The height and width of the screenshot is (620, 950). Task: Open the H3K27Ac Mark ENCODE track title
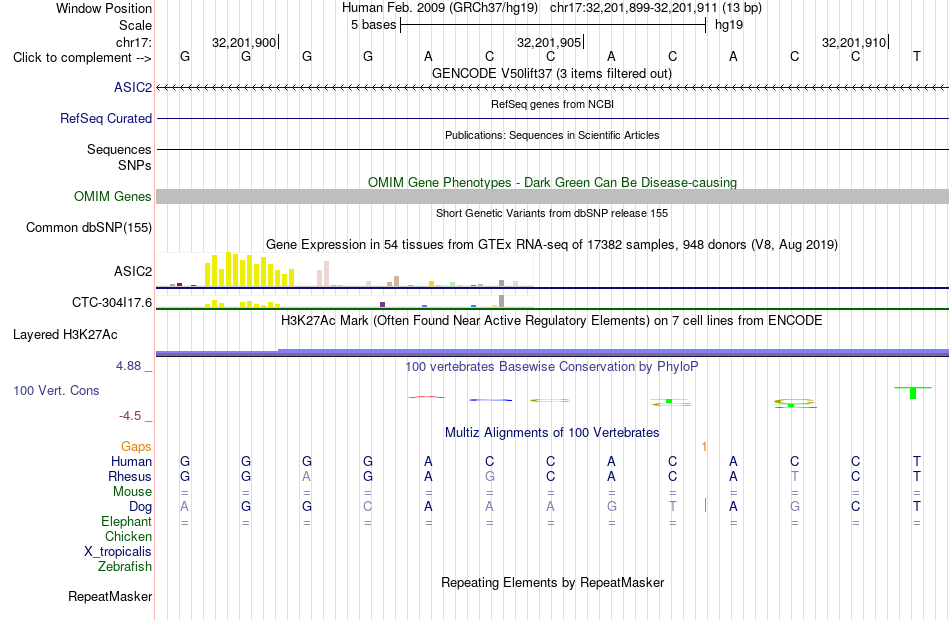(x=552, y=320)
